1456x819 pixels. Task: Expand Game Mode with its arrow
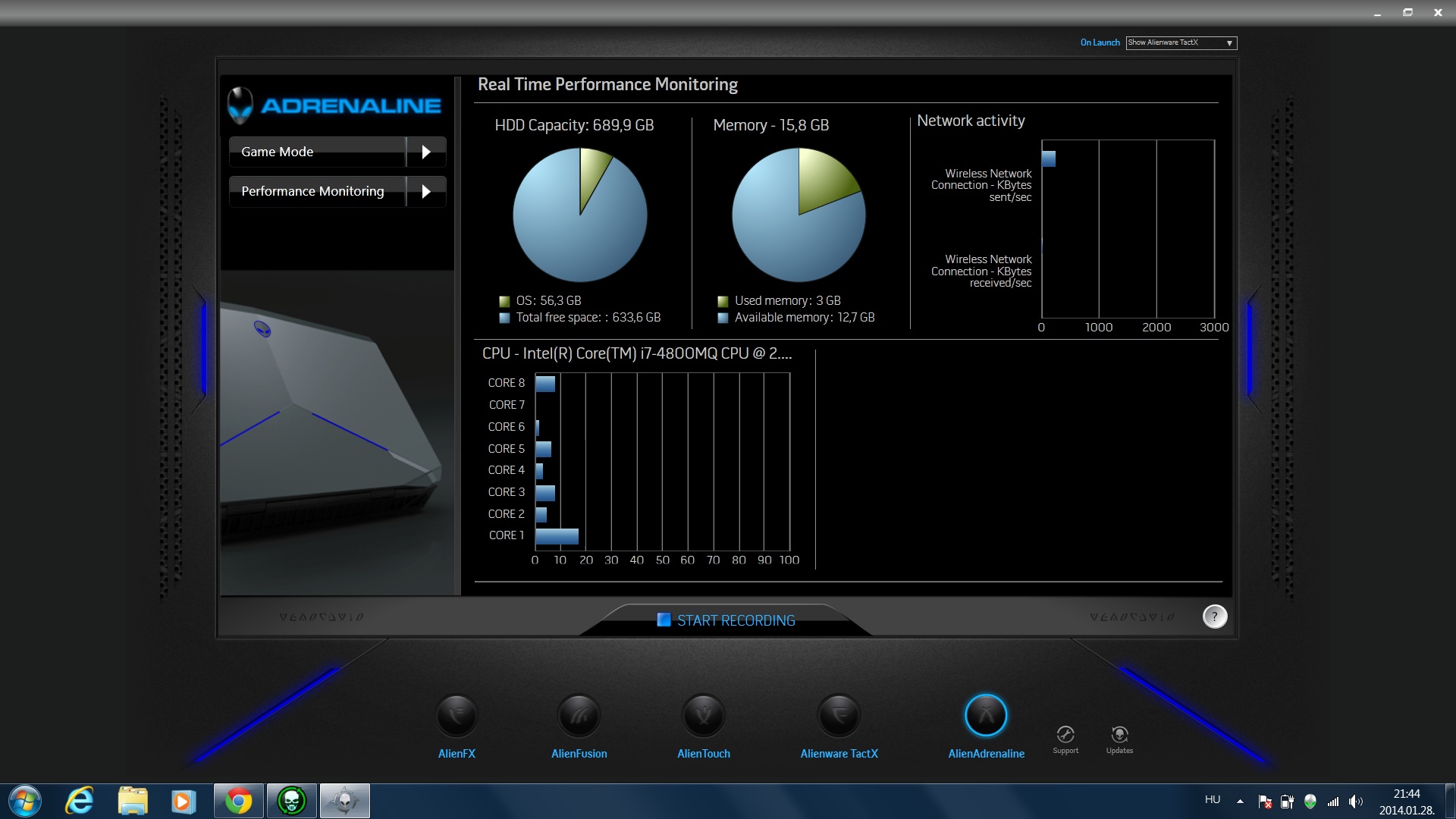[x=426, y=152]
